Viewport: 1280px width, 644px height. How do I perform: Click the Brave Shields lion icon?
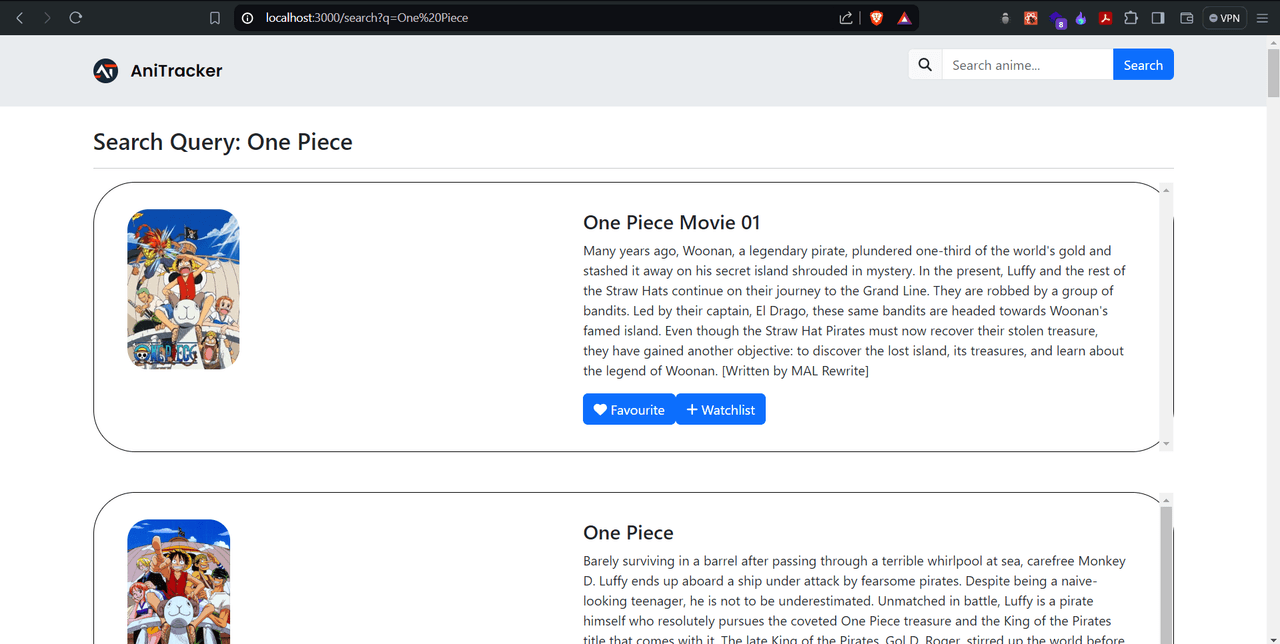pyautogui.click(x=877, y=18)
